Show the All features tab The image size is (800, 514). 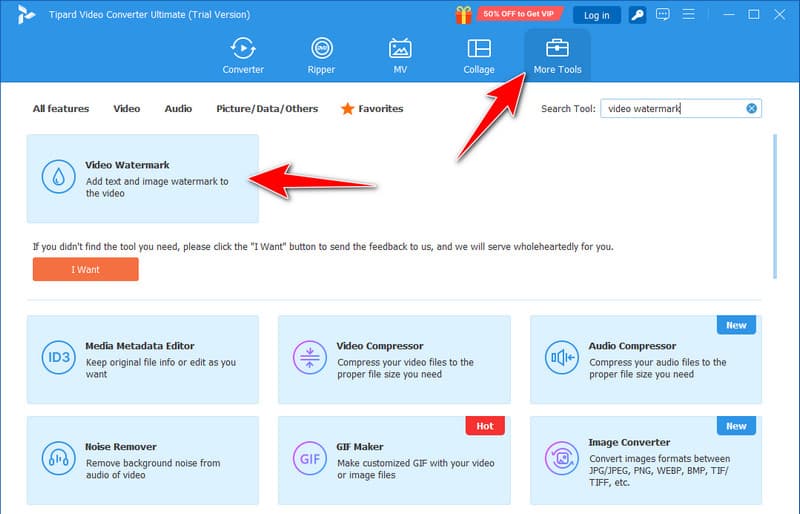tap(61, 109)
